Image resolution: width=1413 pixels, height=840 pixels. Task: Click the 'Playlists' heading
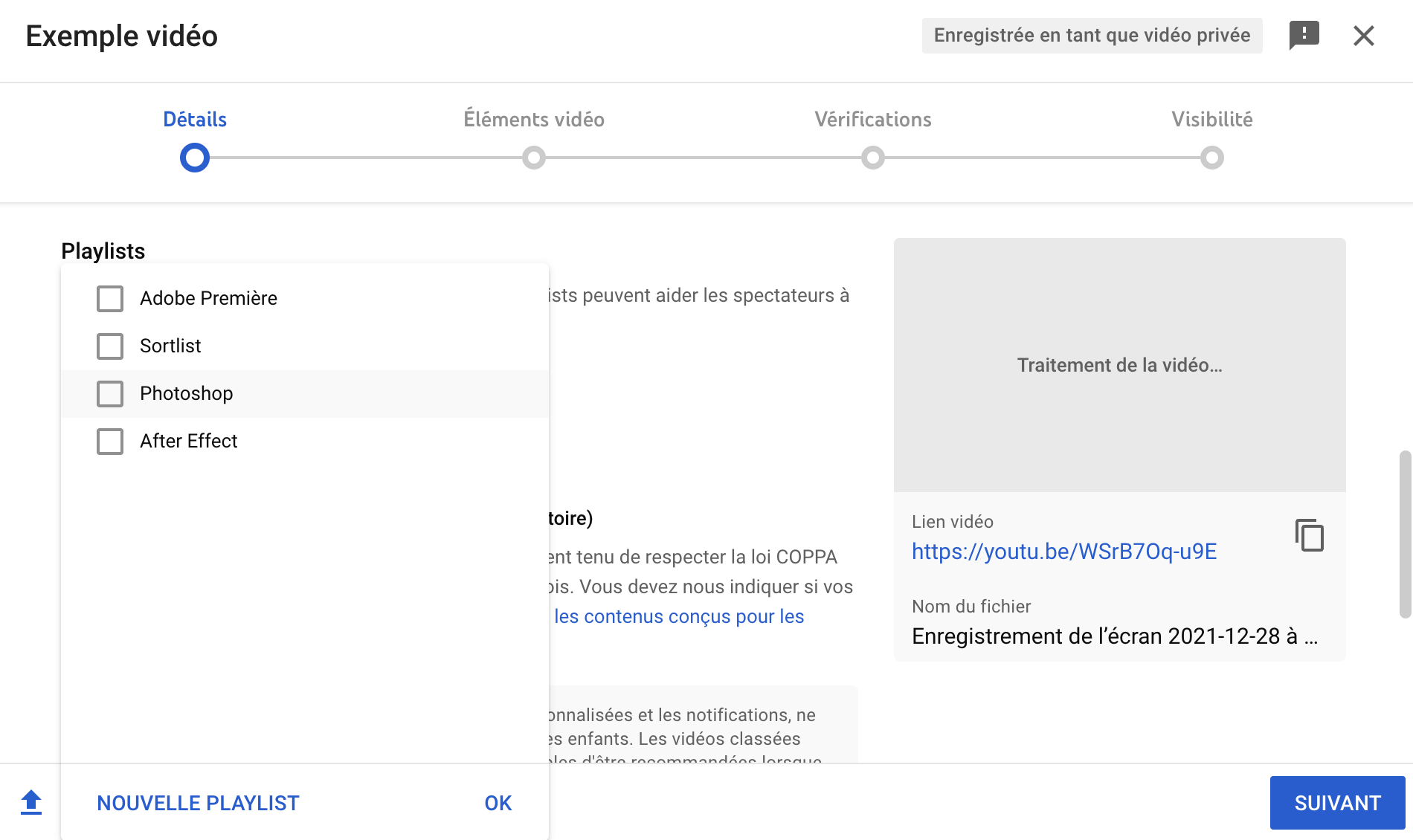click(103, 251)
